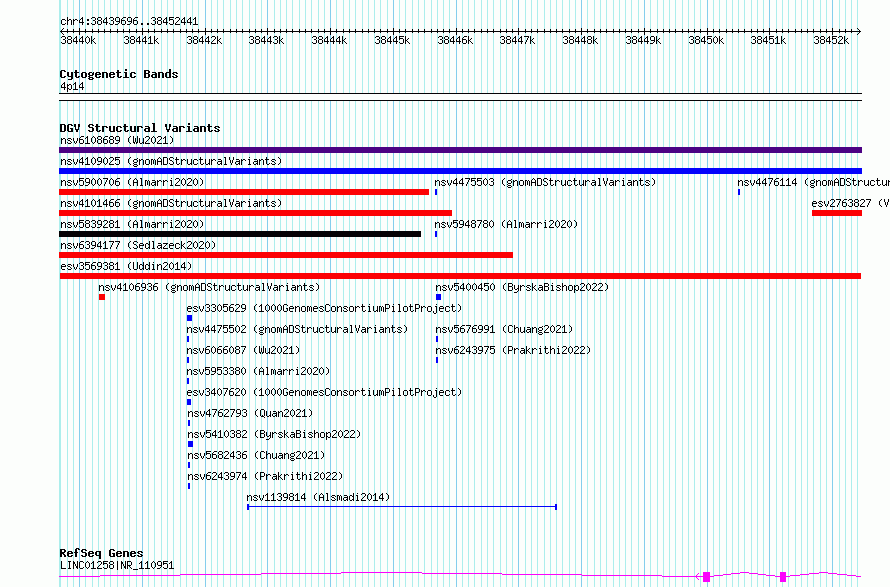
Task: Open nsv5682436 (Chuang2021) label
Action: pos(257,455)
